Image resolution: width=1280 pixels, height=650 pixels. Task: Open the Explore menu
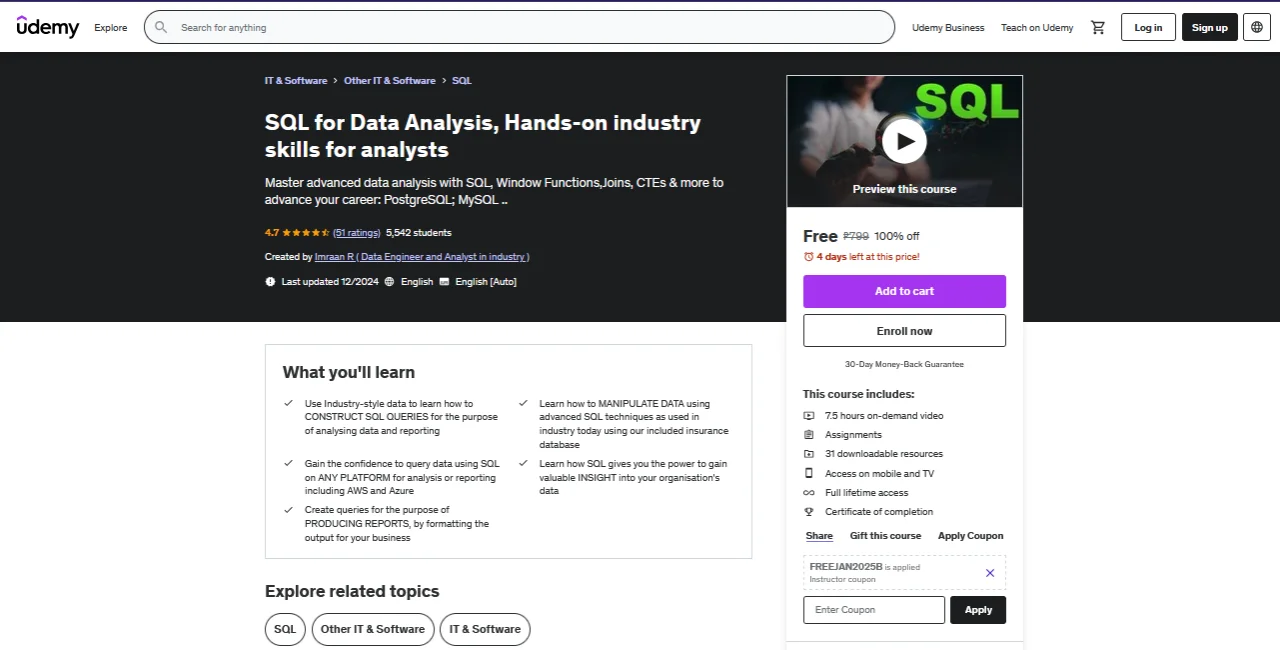[x=111, y=28]
